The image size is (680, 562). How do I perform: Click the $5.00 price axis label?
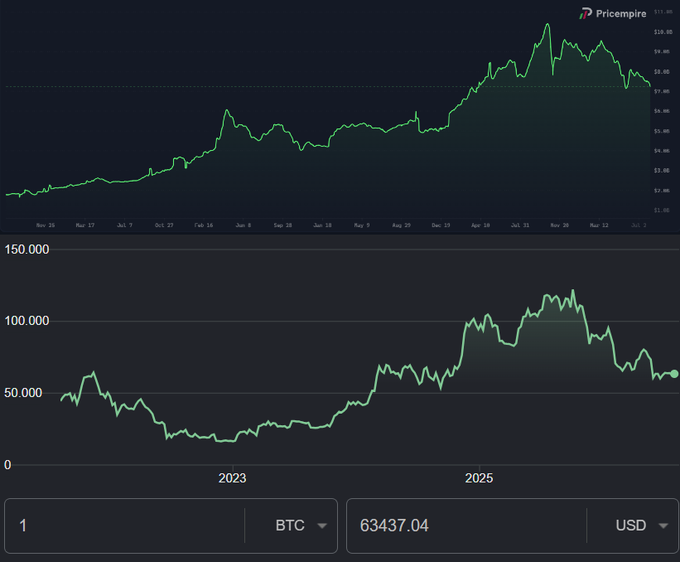point(662,131)
